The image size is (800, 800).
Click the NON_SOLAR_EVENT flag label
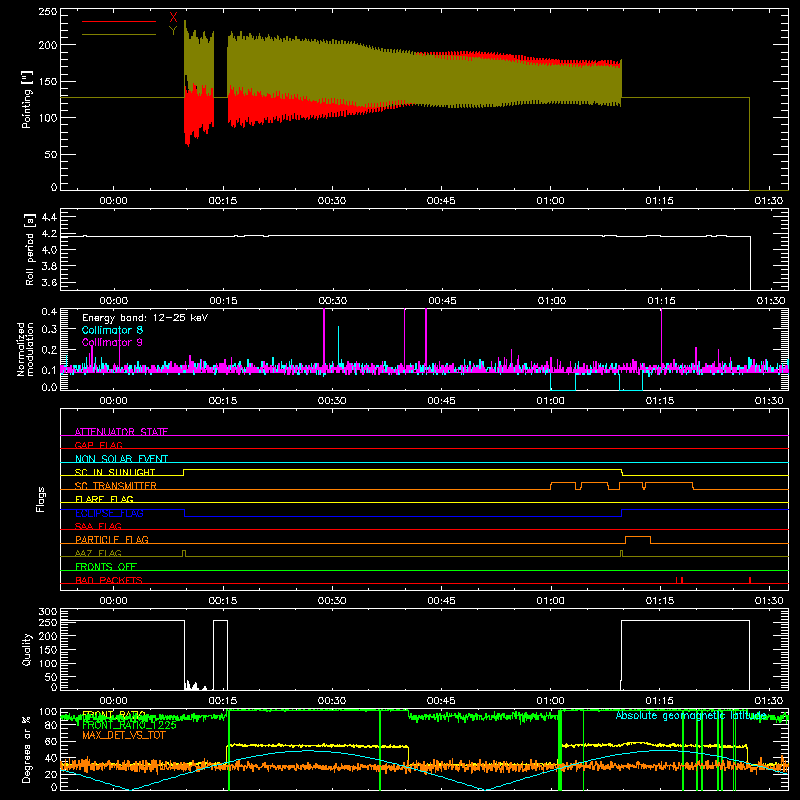121,459
